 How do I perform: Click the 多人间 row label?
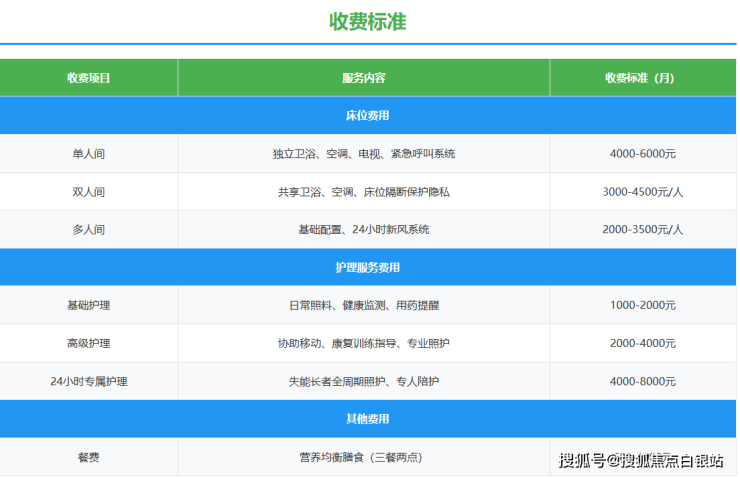coord(89,230)
